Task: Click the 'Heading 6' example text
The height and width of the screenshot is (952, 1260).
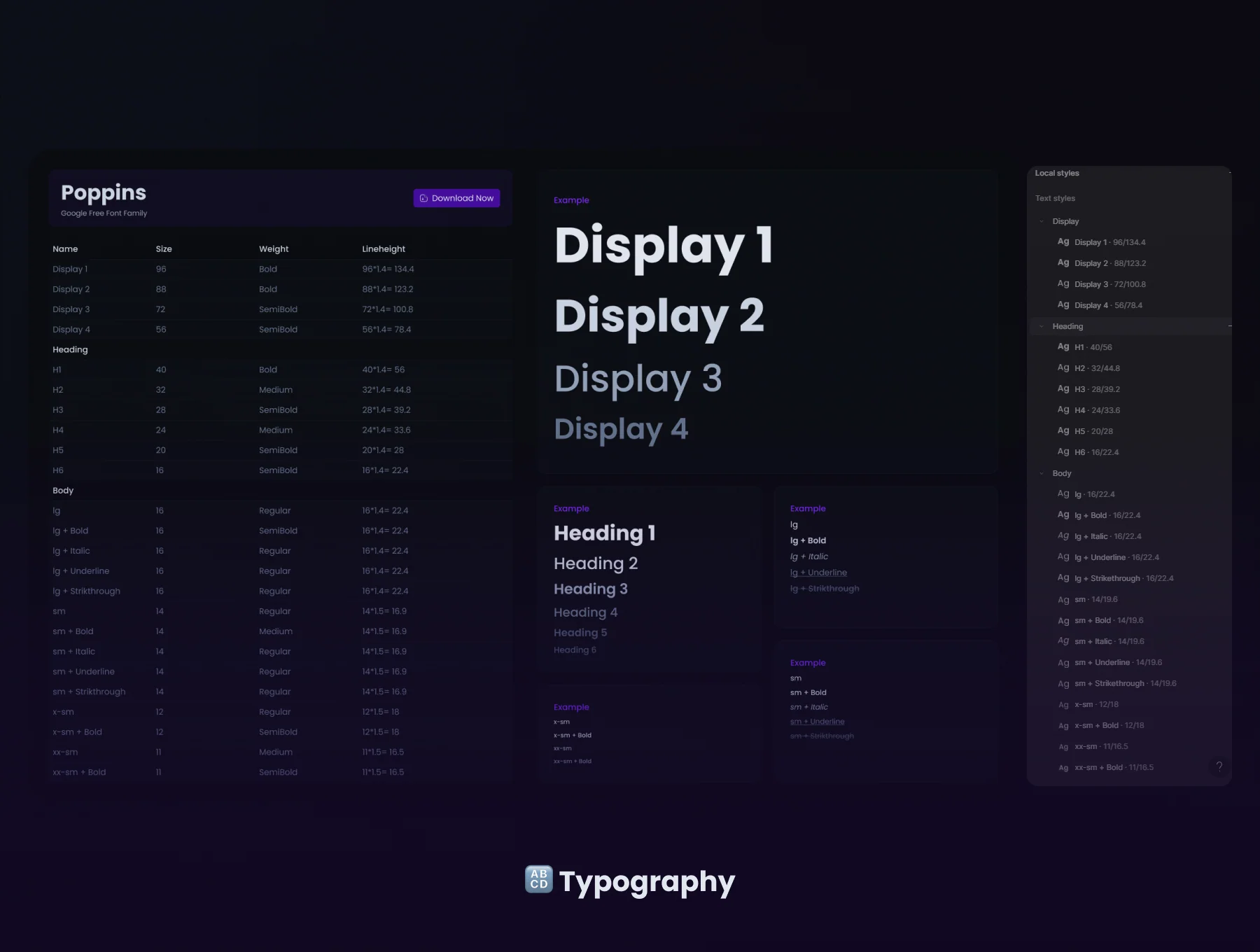Action: pos(575,650)
